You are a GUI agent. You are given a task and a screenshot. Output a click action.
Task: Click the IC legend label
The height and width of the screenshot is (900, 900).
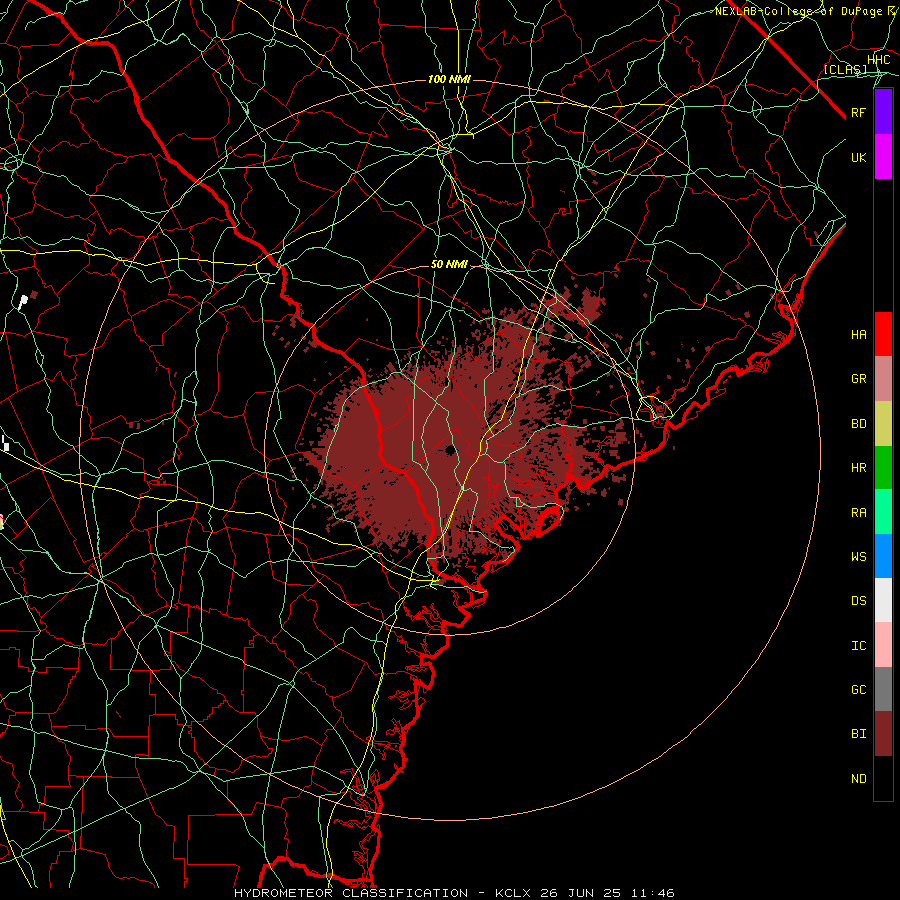pos(858,646)
